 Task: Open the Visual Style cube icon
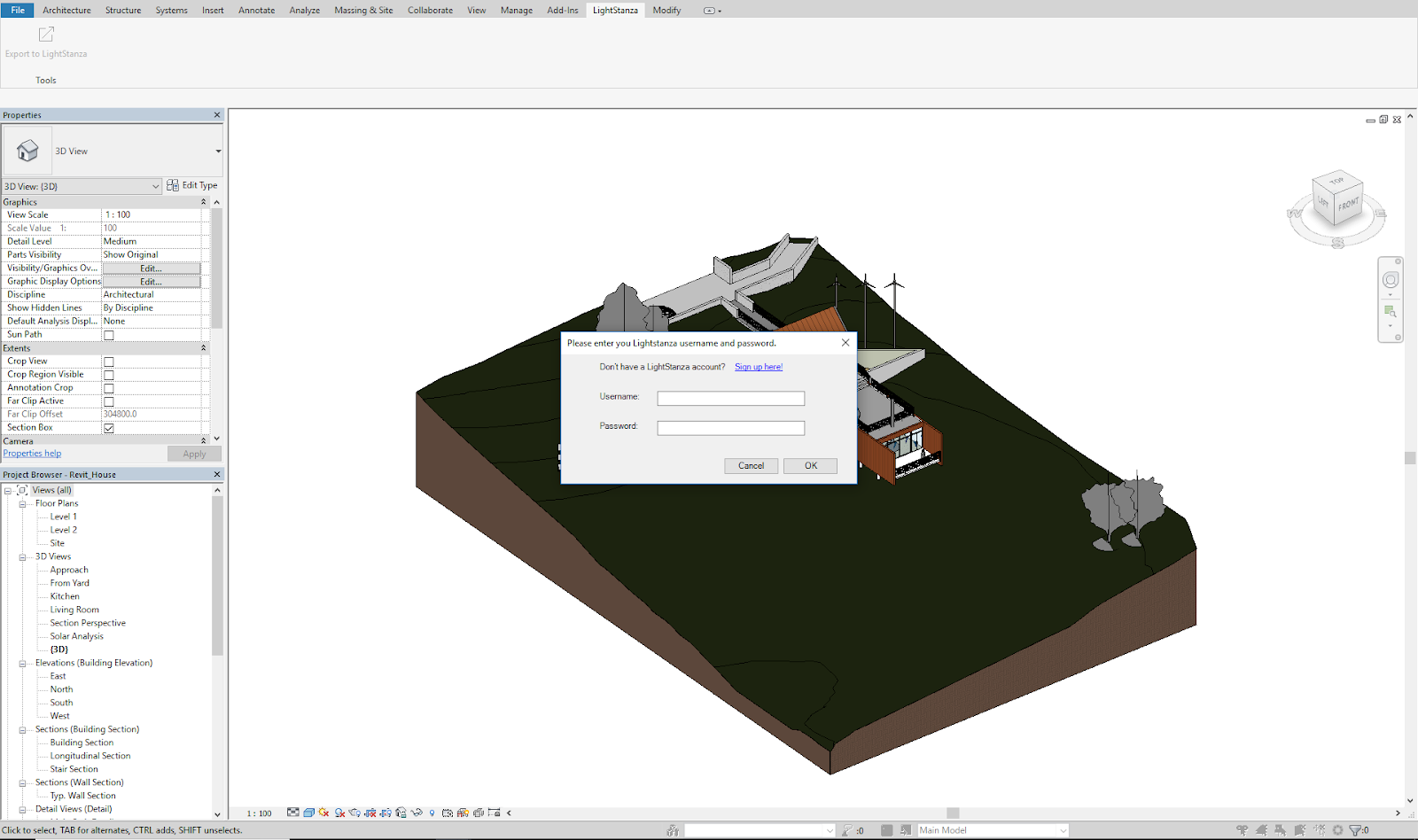308,813
